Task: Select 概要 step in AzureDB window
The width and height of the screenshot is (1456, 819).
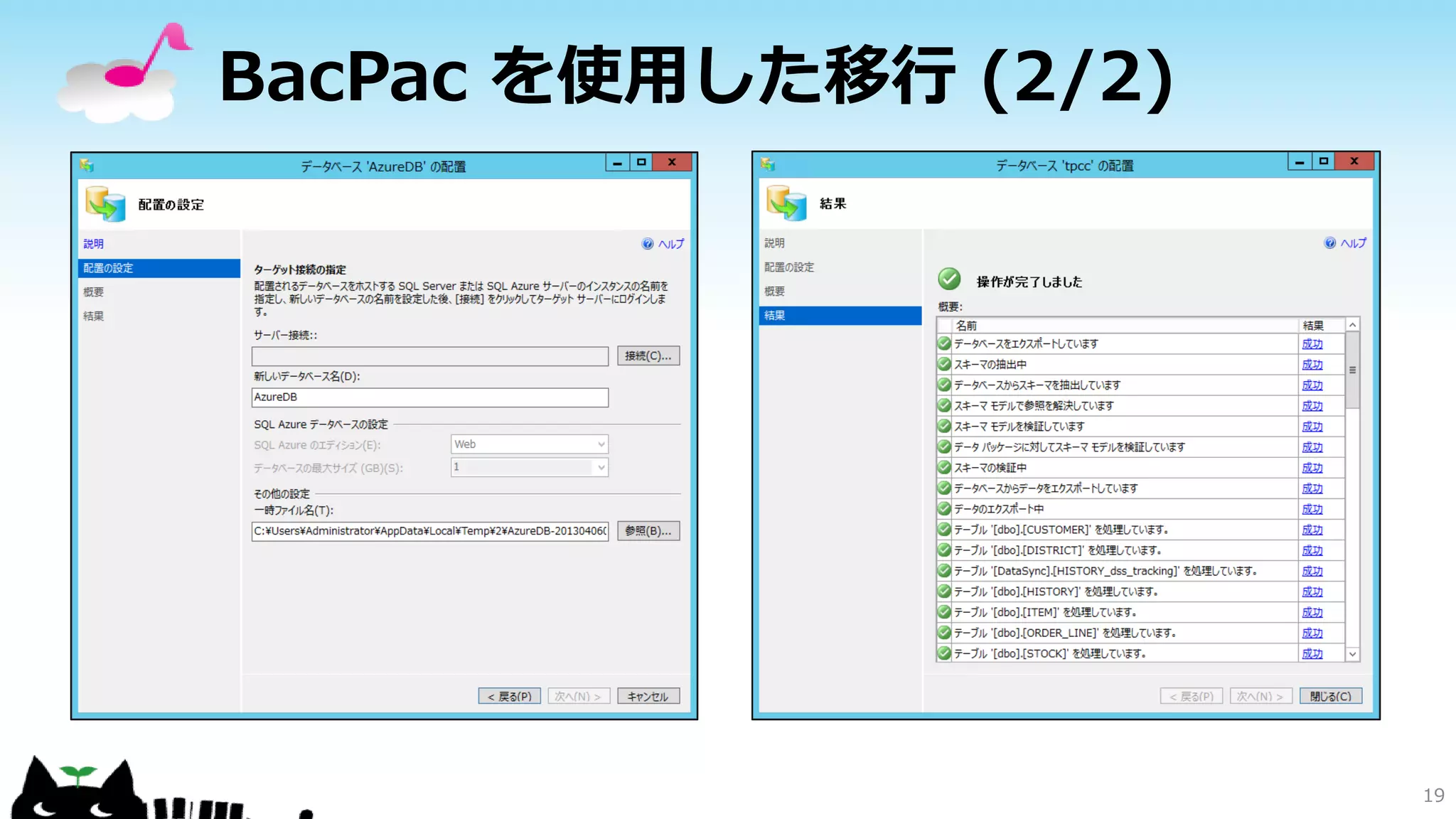Action: click(x=93, y=292)
